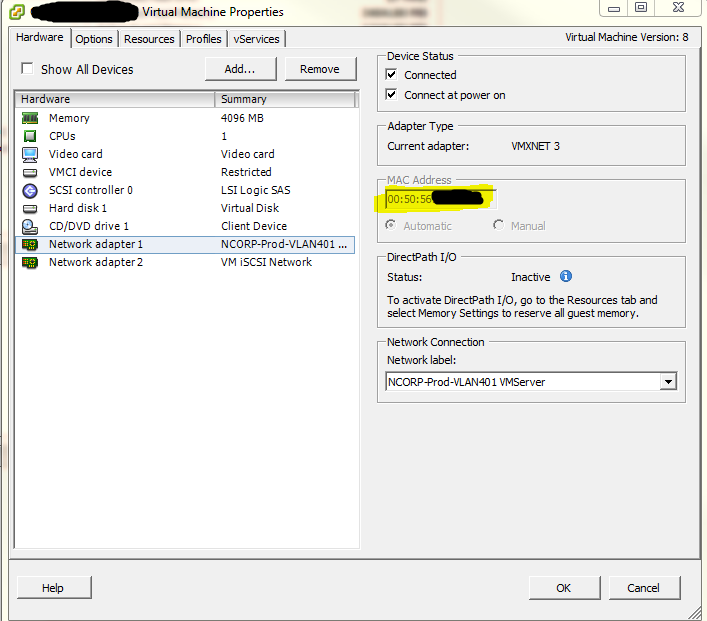
Task: Select the Video card monitor icon
Action: tap(30, 154)
